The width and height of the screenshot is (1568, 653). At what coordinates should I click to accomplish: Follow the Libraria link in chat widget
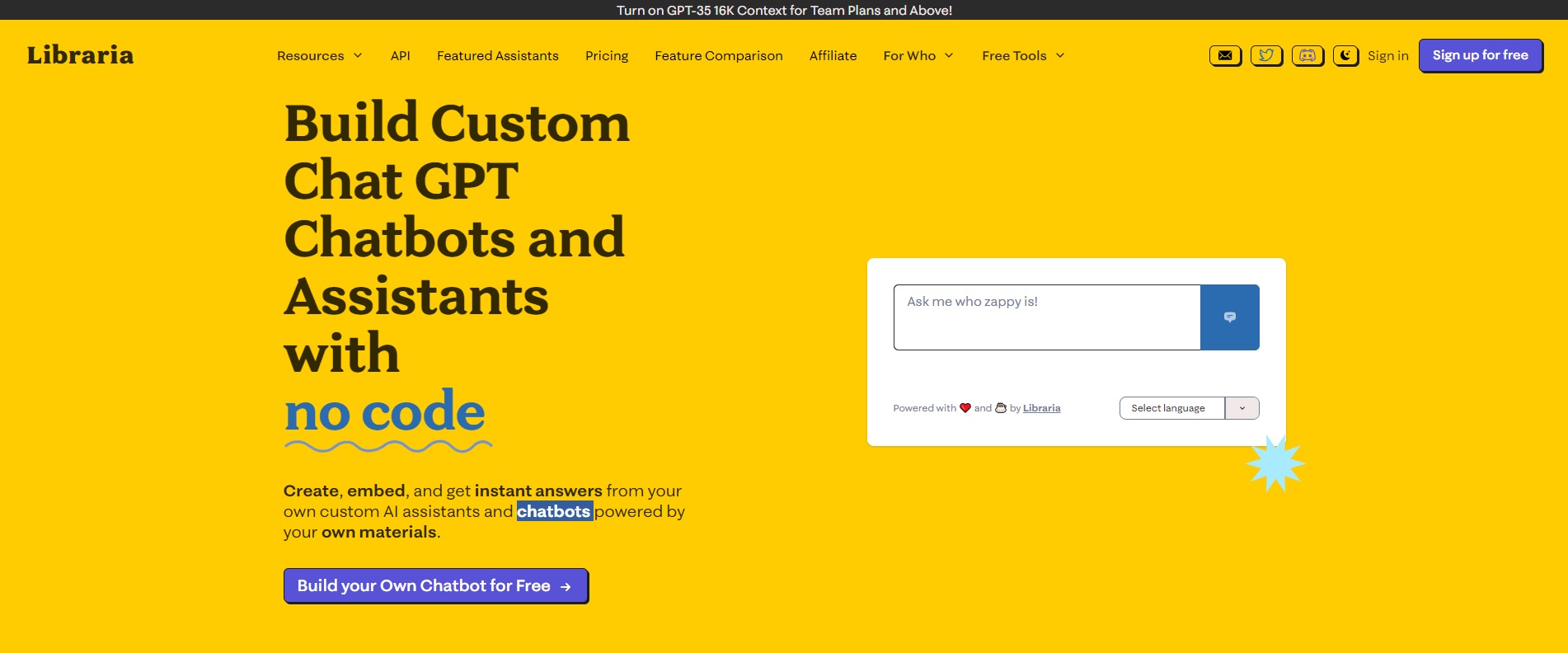click(x=1041, y=408)
